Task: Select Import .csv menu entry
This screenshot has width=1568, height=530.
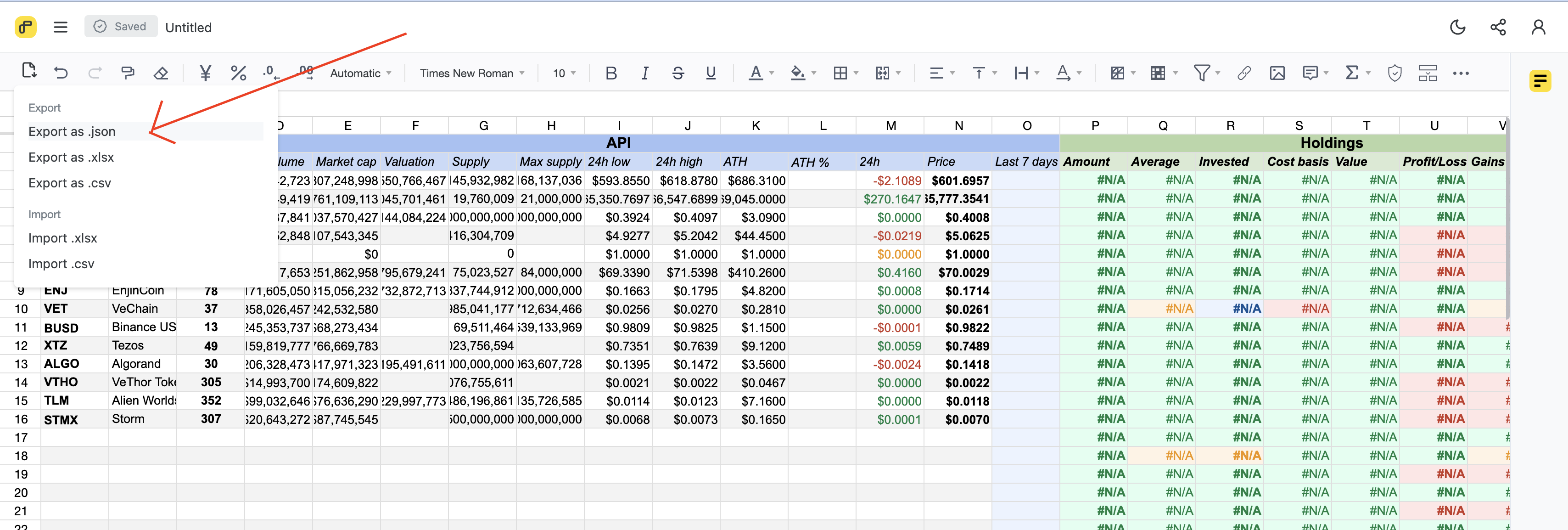Action: (x=62, y=264)
